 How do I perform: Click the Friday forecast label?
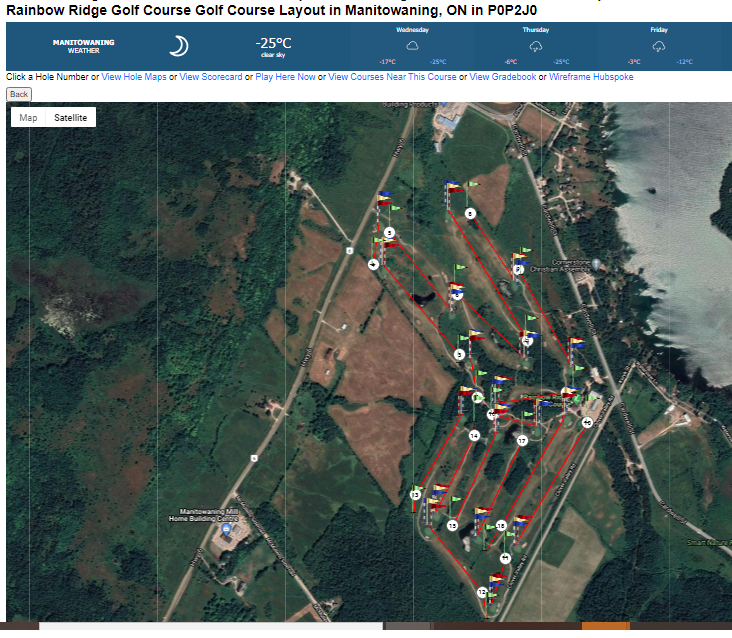659,30
